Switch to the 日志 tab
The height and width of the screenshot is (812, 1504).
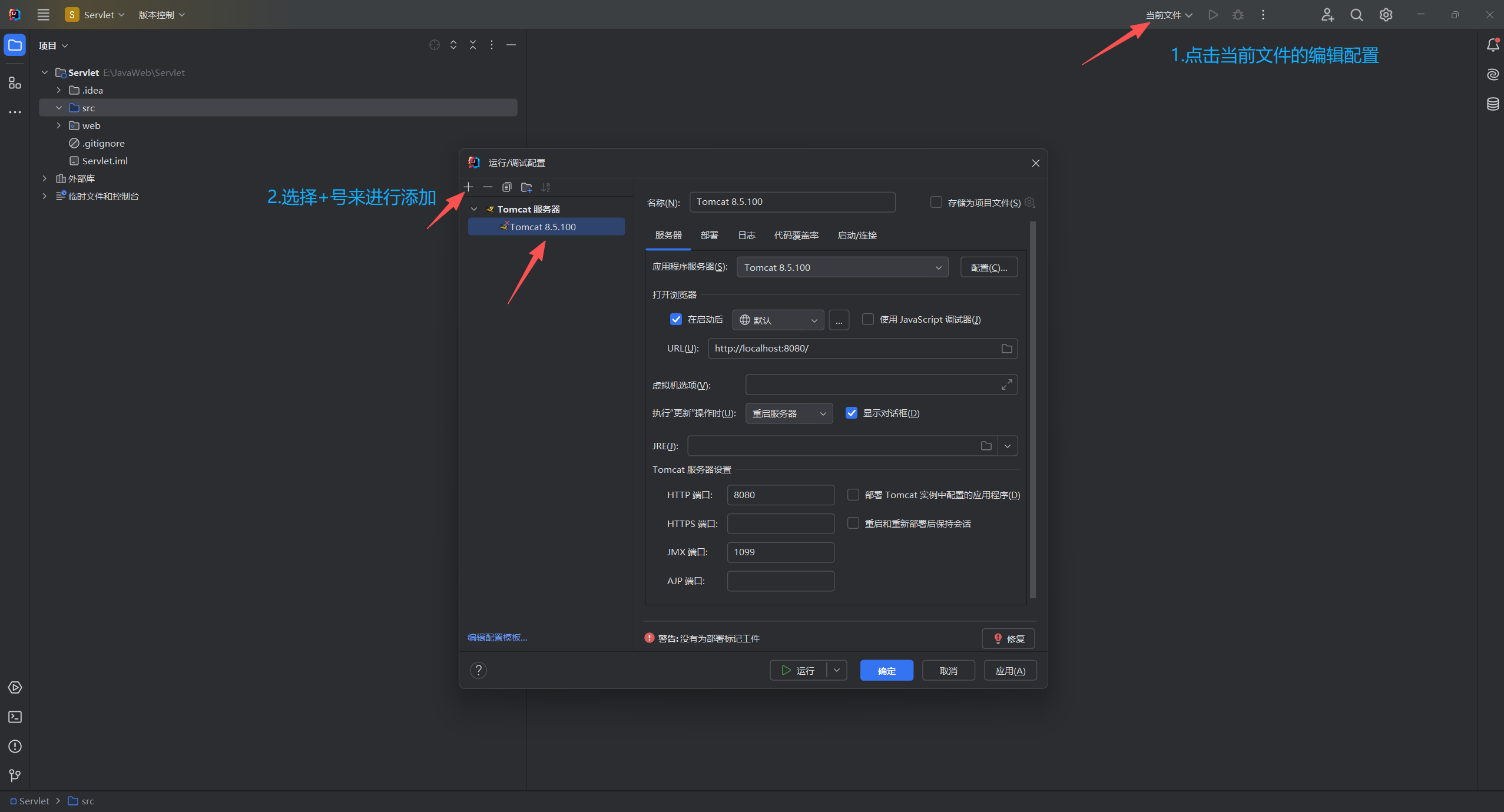click(x=746, y=235)
